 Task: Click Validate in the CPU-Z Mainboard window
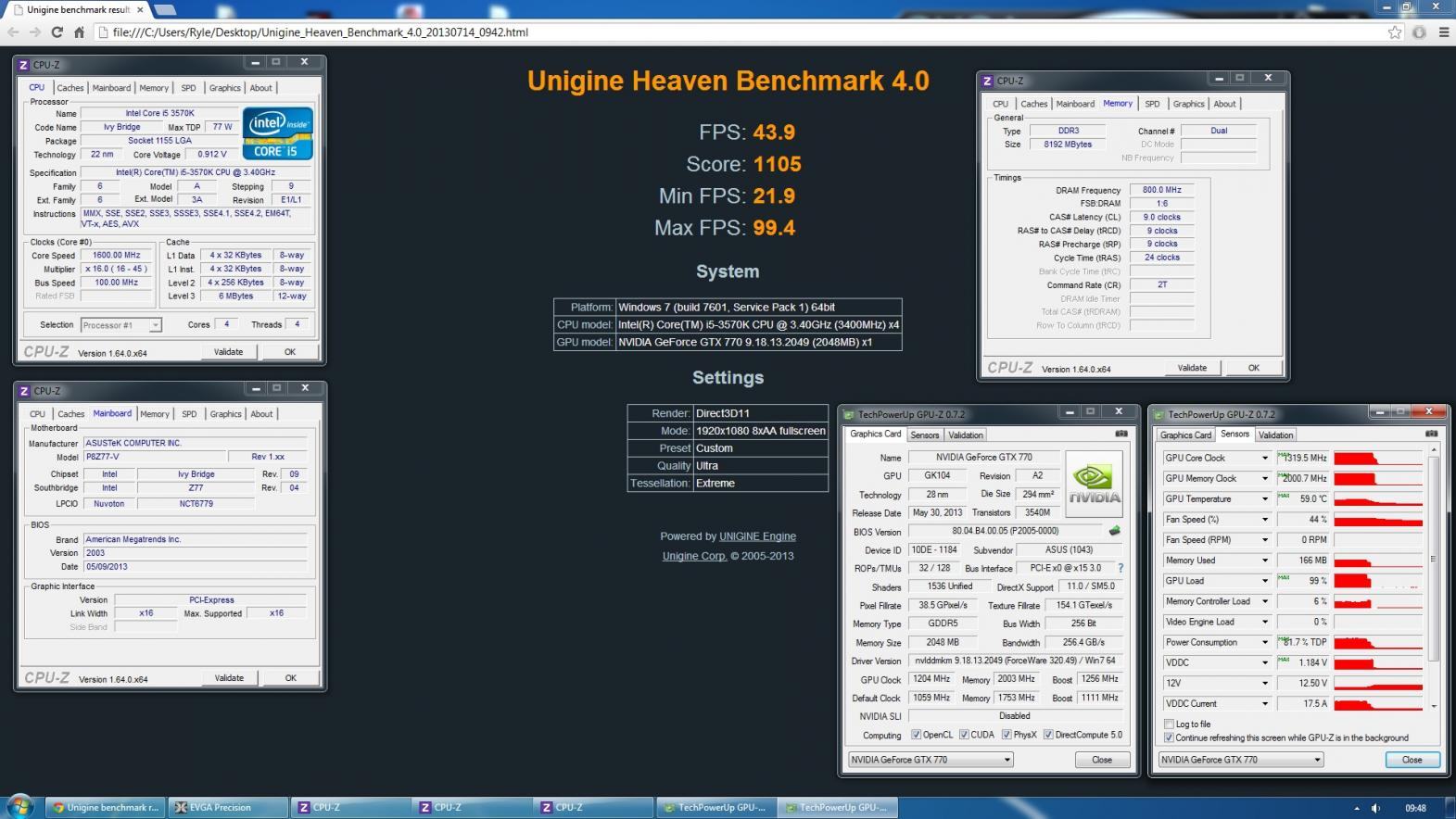(x=229, y=678)
